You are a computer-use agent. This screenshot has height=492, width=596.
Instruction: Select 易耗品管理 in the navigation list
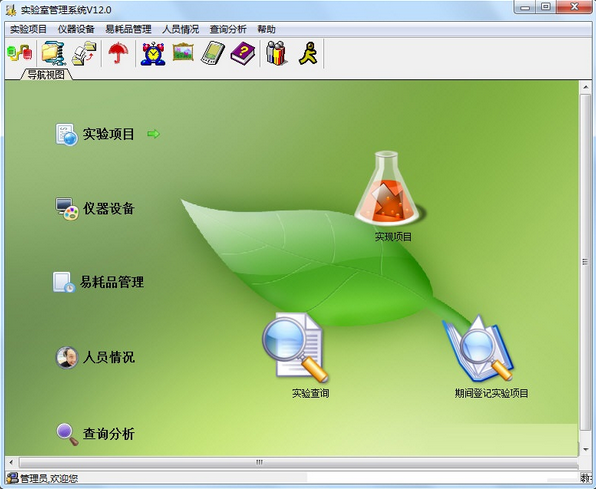112,282
